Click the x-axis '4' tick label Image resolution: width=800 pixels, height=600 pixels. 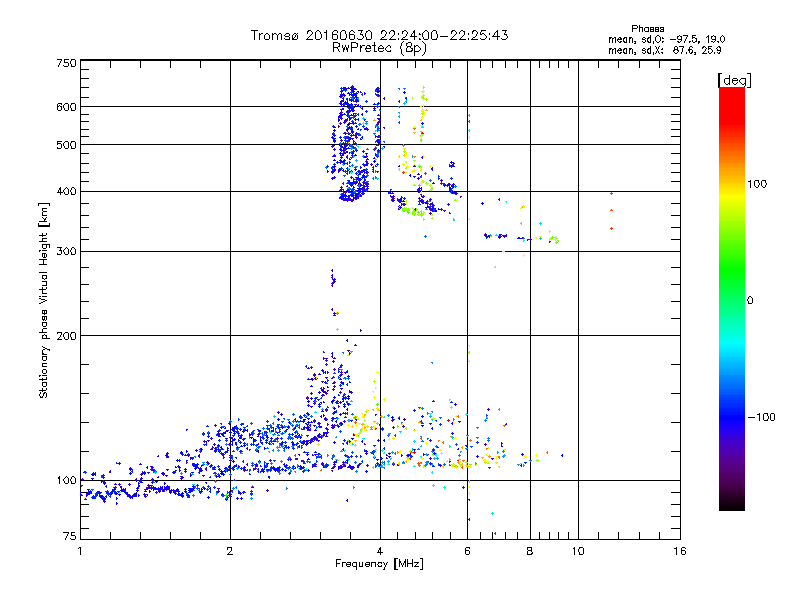point(380,551)
